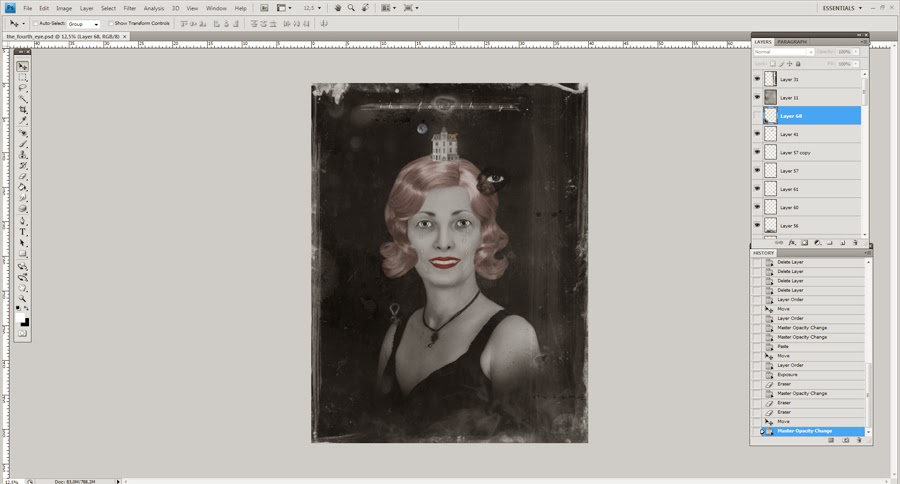Open the Filter menu
The width and height of the screenshot is (900, 484).
[x=130, y=8]
